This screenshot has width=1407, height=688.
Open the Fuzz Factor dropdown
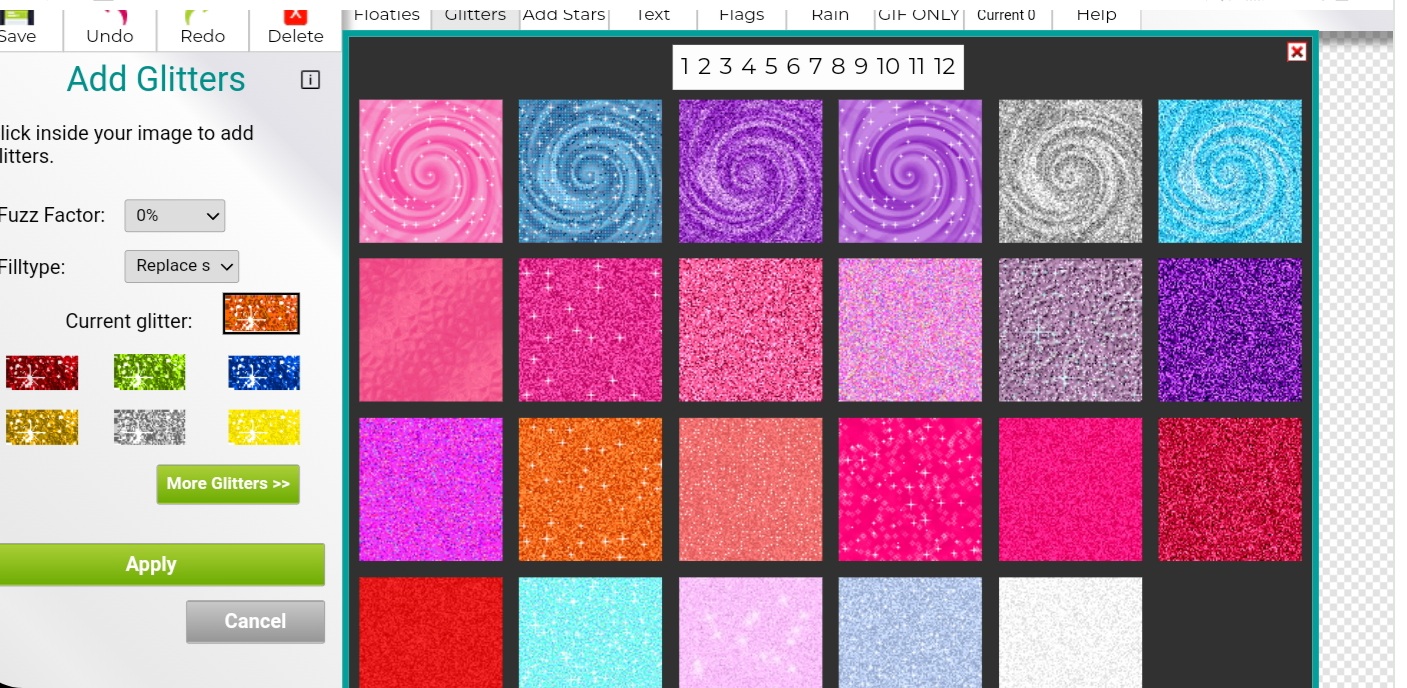tap(174, 215)
